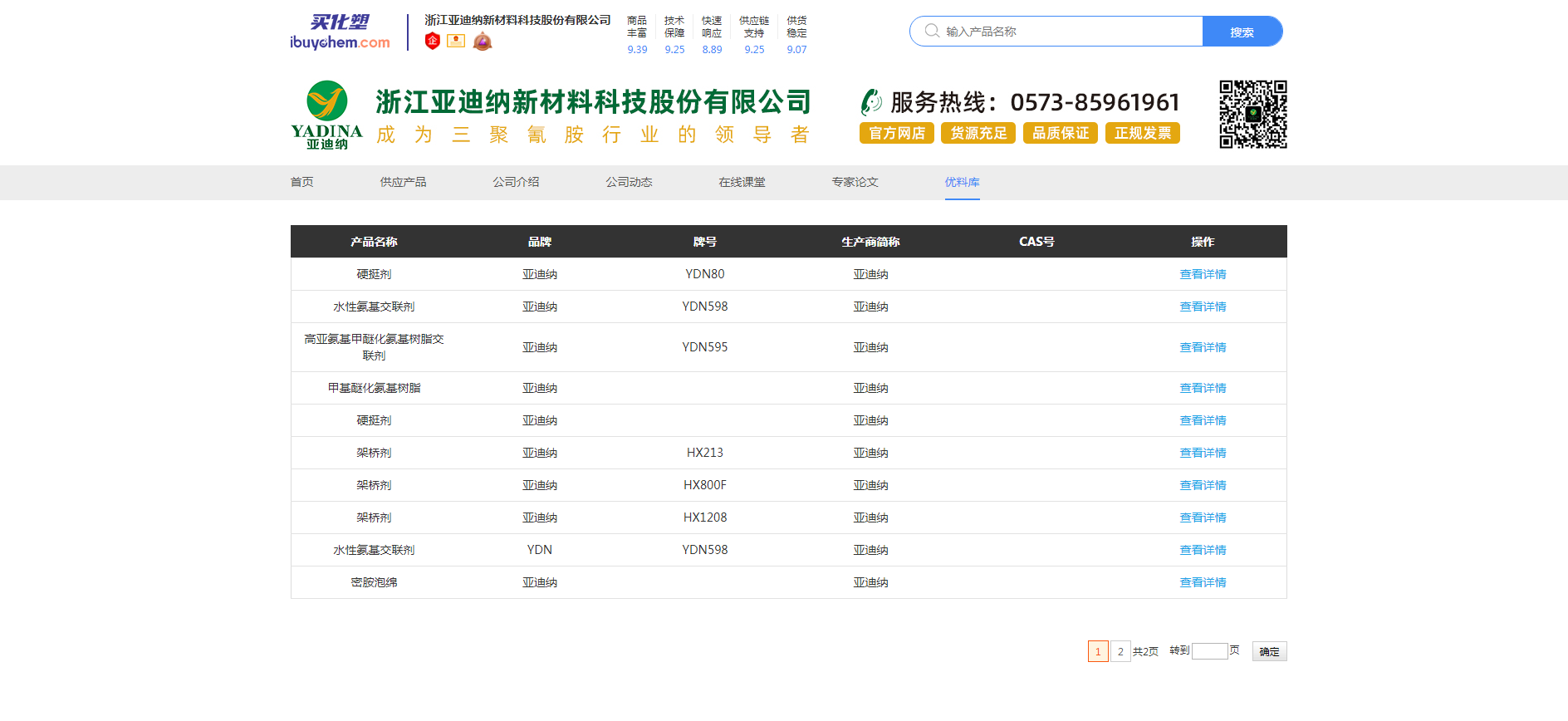Click the 供应链支持 9.25 rating

pos(754,35)
